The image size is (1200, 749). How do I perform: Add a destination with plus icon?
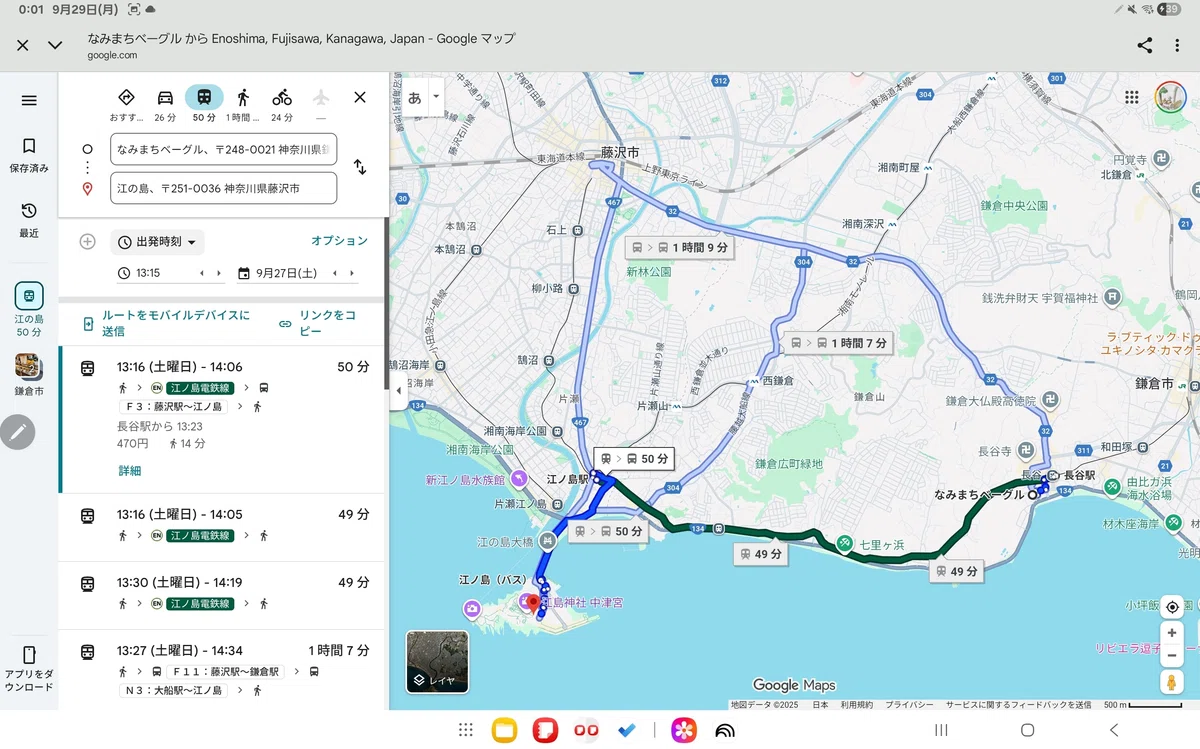click(87, 241)
